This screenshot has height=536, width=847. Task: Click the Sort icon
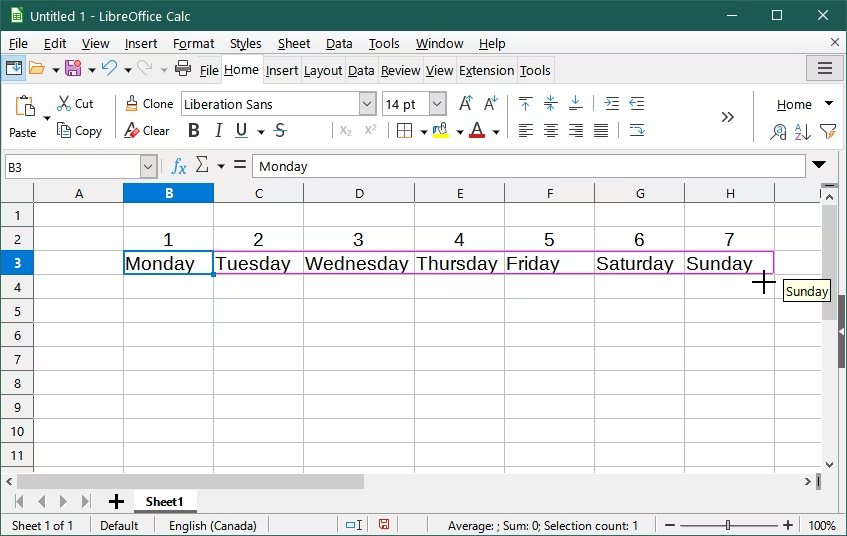click(803, 131)
